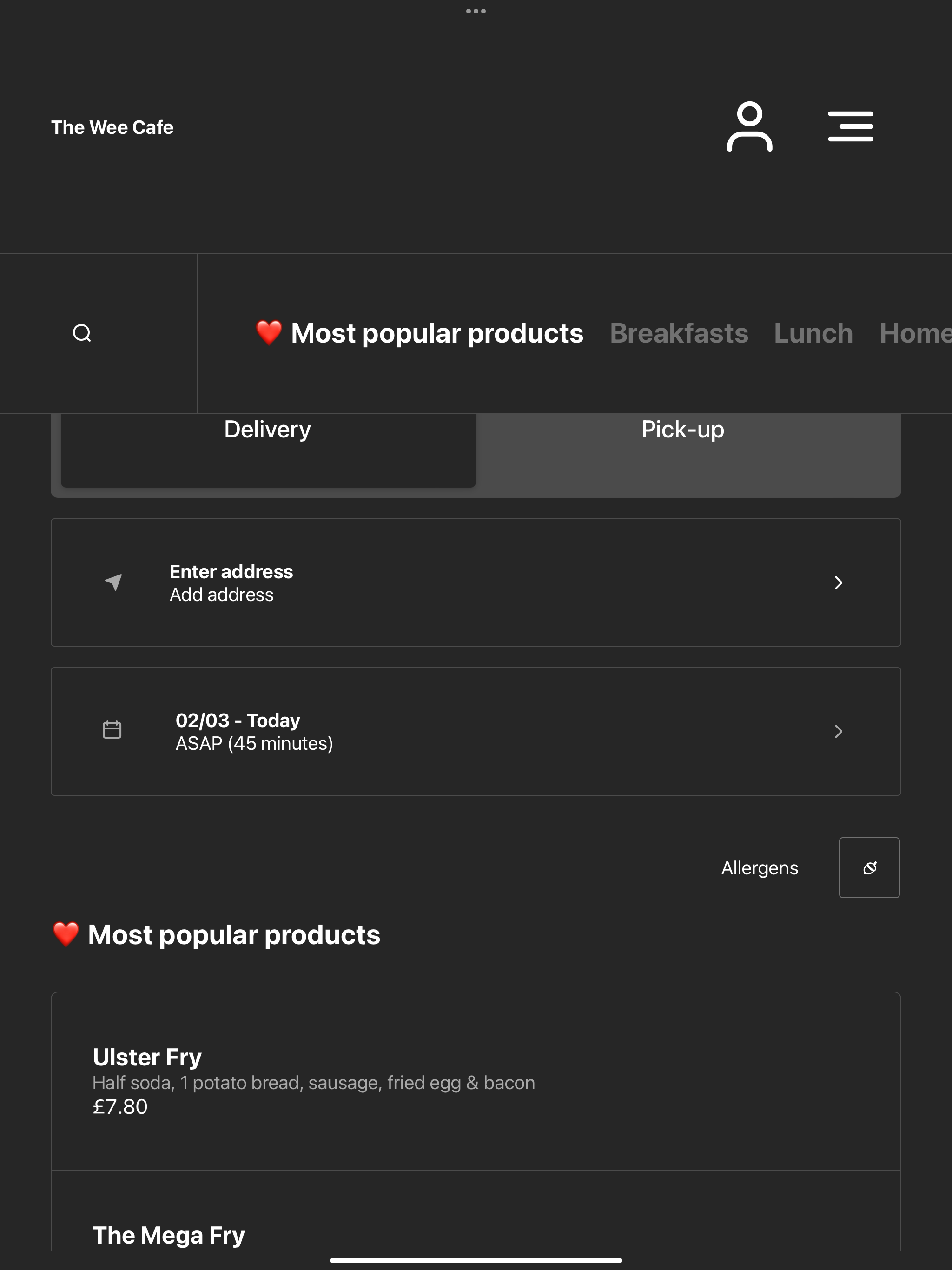Image resolution: width=952 pixels, height=1270 pixels.
Task: Open the 02/03 - Today time selector
Action: 476,731
